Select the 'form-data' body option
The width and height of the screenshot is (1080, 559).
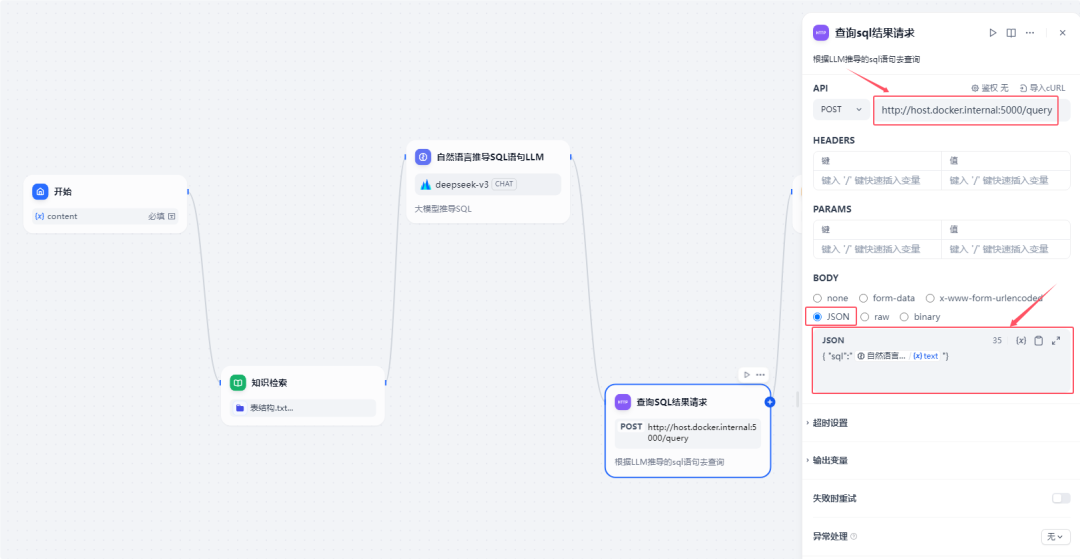864,298
